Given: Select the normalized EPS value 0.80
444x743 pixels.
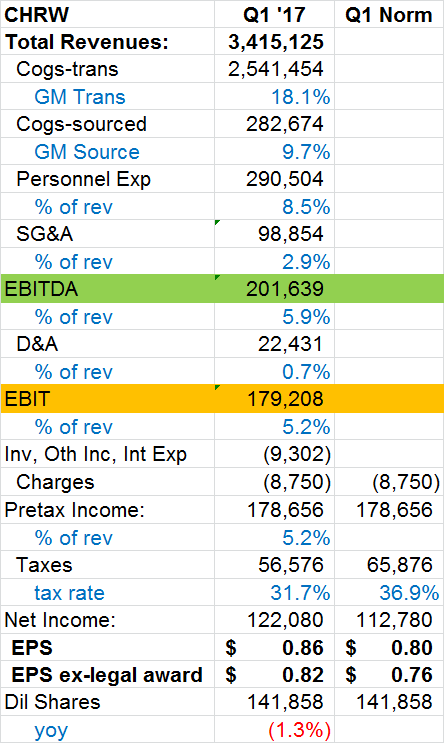Looking at the screenshot, I should point(412,648).
